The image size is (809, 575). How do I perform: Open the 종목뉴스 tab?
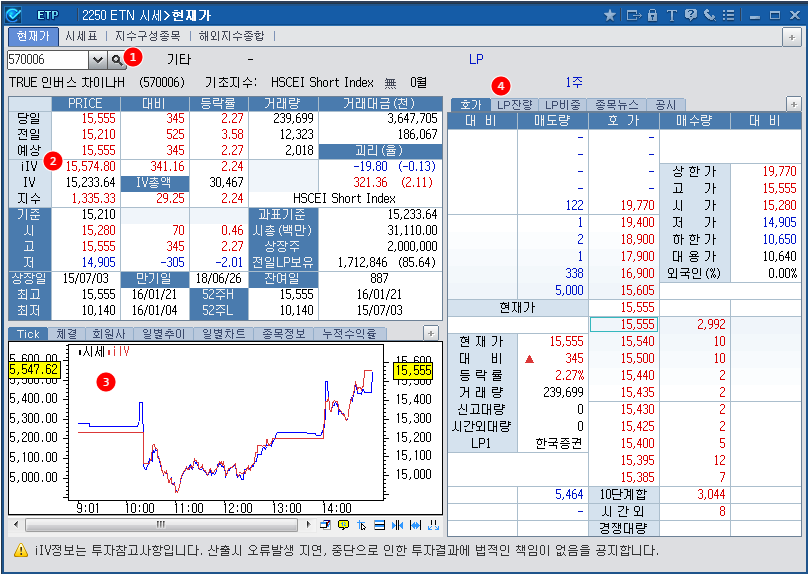pos(617,104)
